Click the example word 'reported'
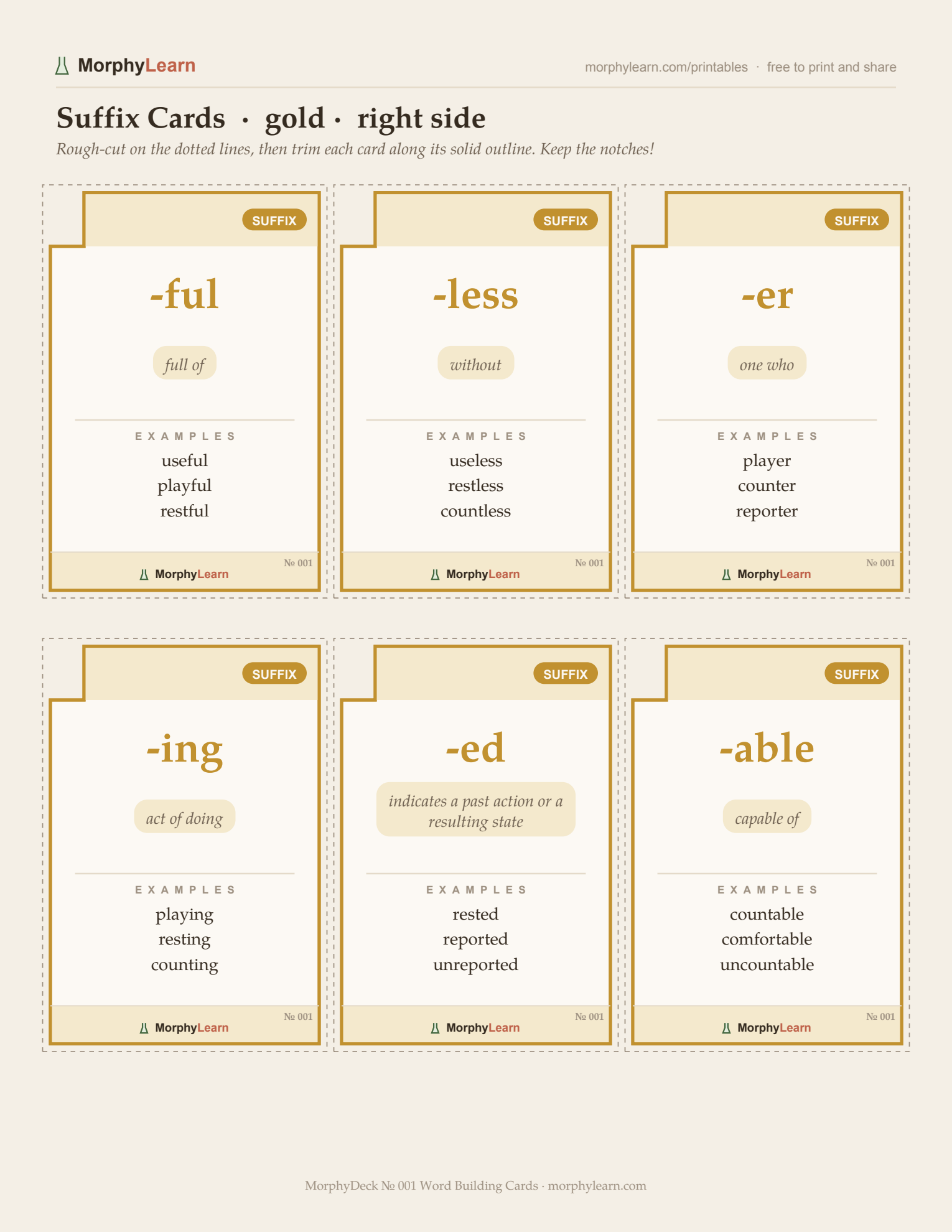Viewport: 952px width, 1232px height. pos(476,940)
